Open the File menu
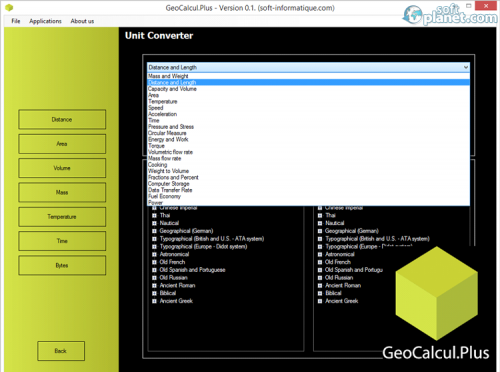Screen dimensions: 500x372 click(16, 21)
